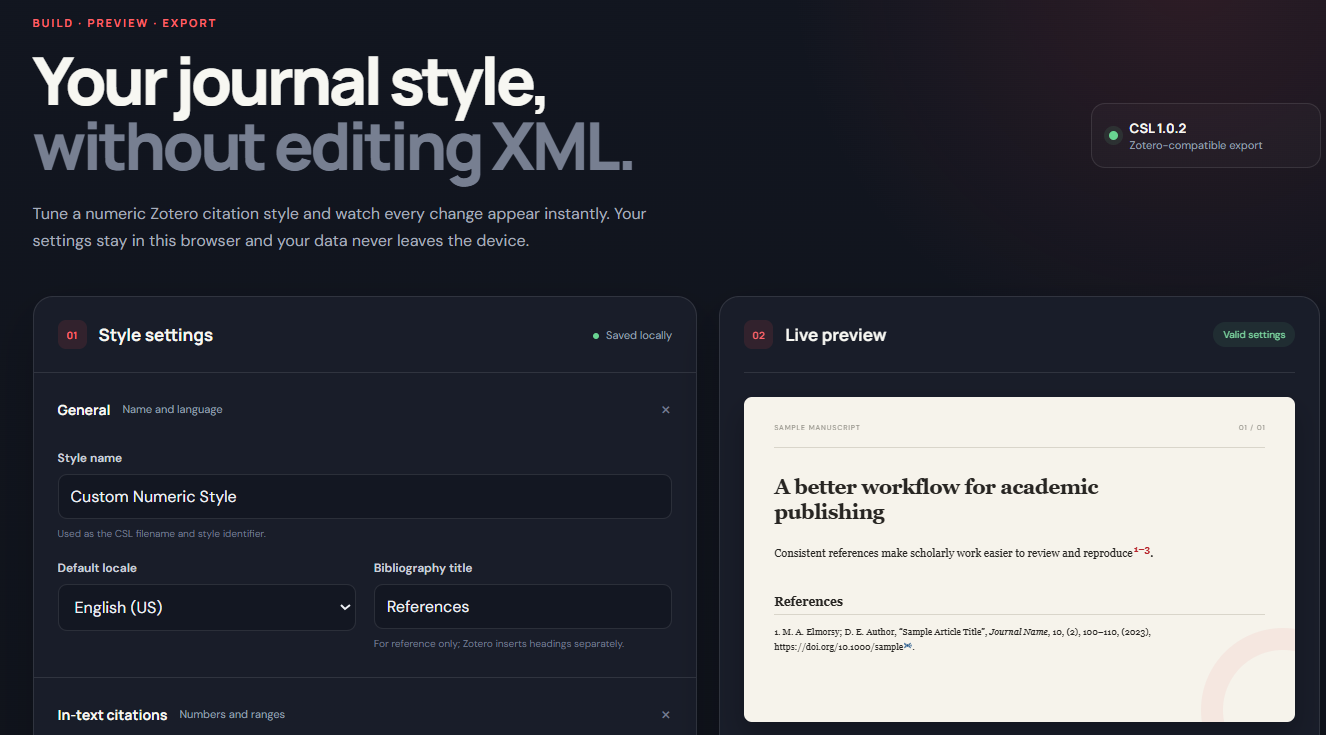Click the green status dot by CSL 1.0.2
This screenshot has width=1326, height=735.
[x=1113, y=135]
